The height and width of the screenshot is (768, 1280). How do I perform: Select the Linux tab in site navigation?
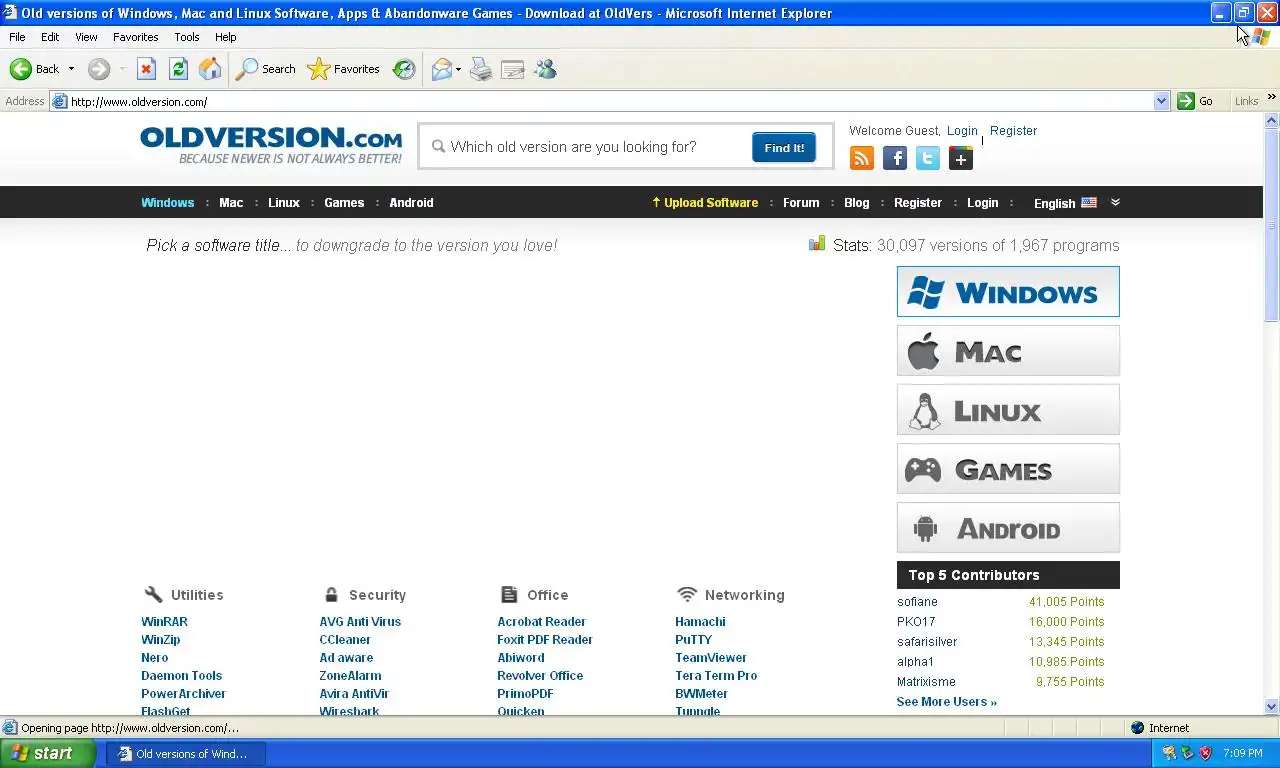coord(284,202)
